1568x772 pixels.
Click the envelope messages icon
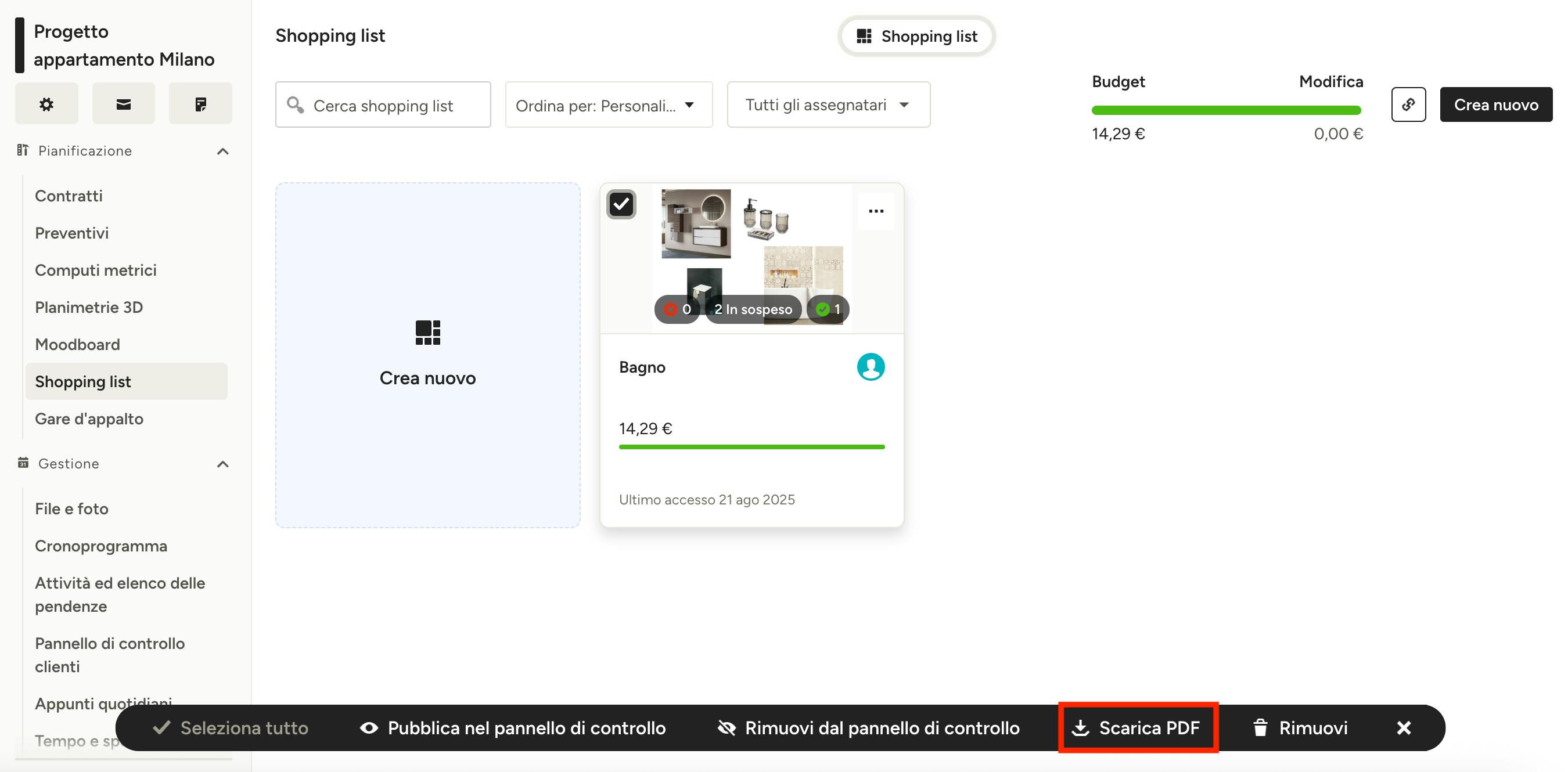[x=124, y=104]
